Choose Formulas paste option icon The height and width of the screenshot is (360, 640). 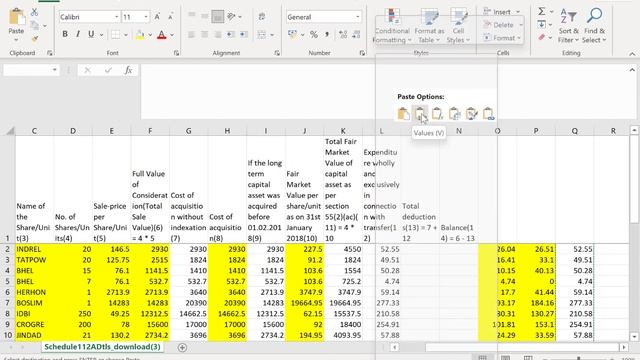tap(437, 113)
